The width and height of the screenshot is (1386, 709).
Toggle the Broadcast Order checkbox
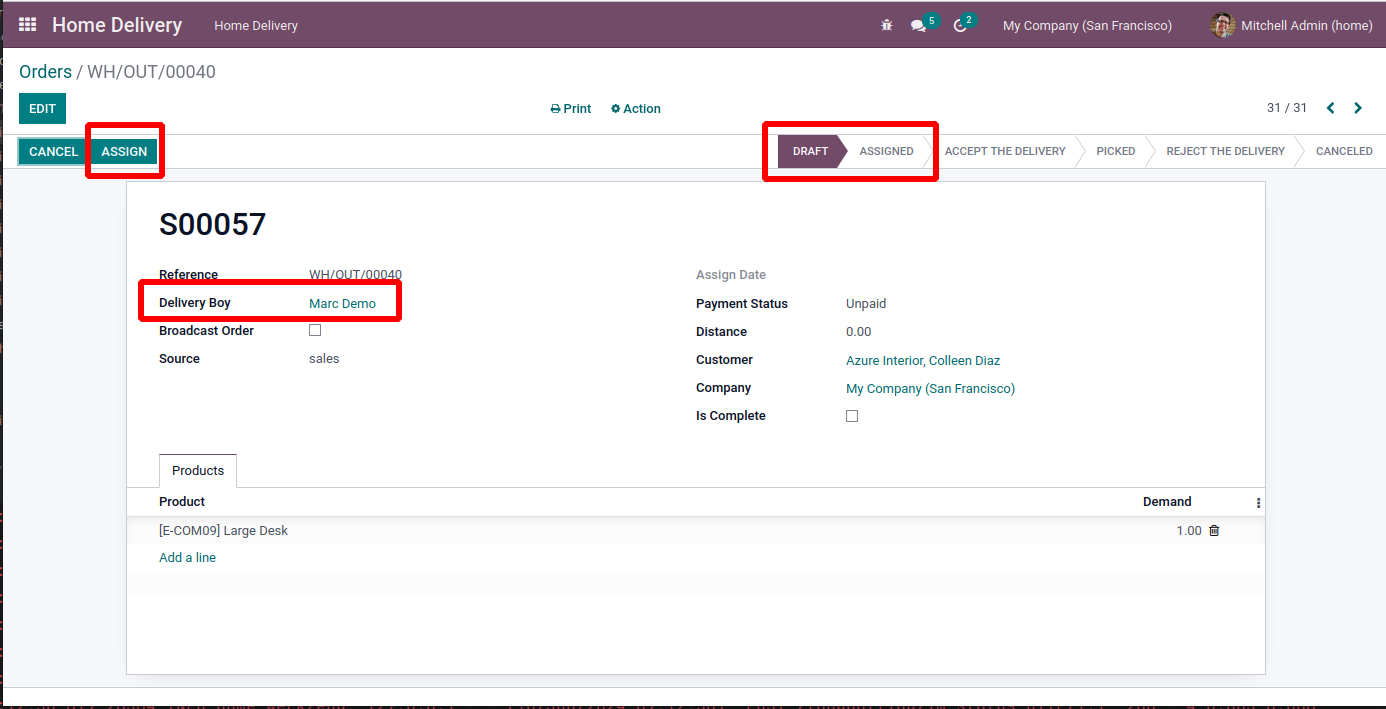pos(315,330)
